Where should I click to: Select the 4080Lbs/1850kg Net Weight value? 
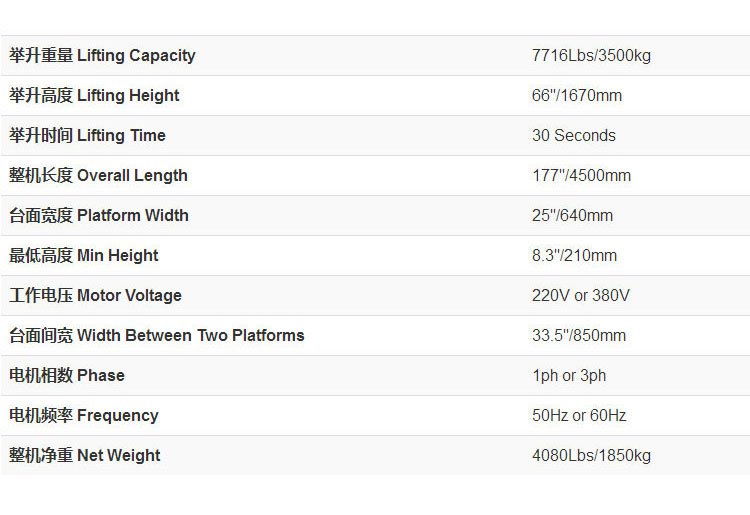(x=591, y=456)
